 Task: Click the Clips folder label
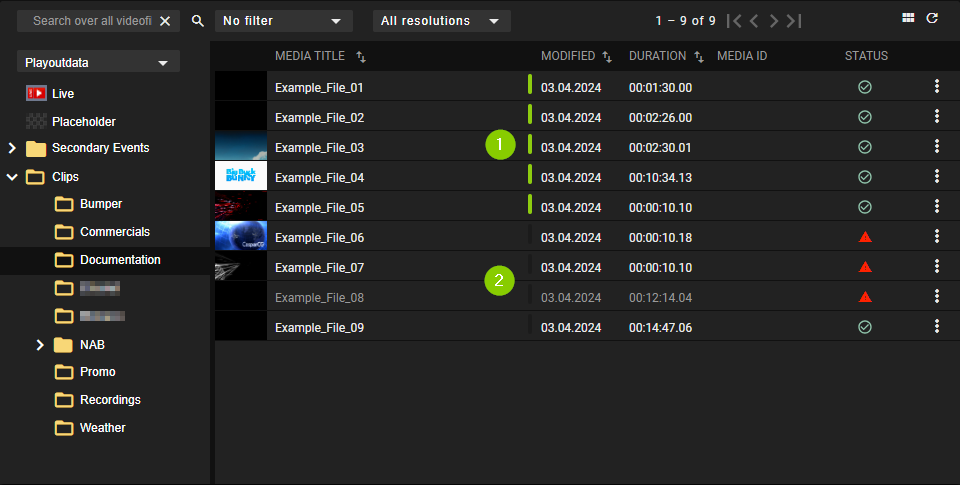pyautogui.click(x=65, y=177)
